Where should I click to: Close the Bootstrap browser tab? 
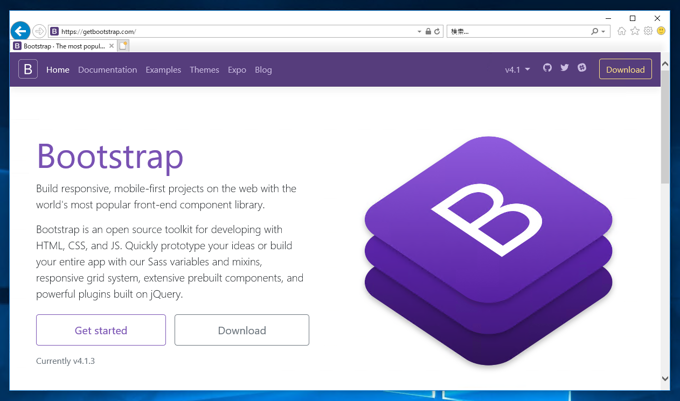111,46
